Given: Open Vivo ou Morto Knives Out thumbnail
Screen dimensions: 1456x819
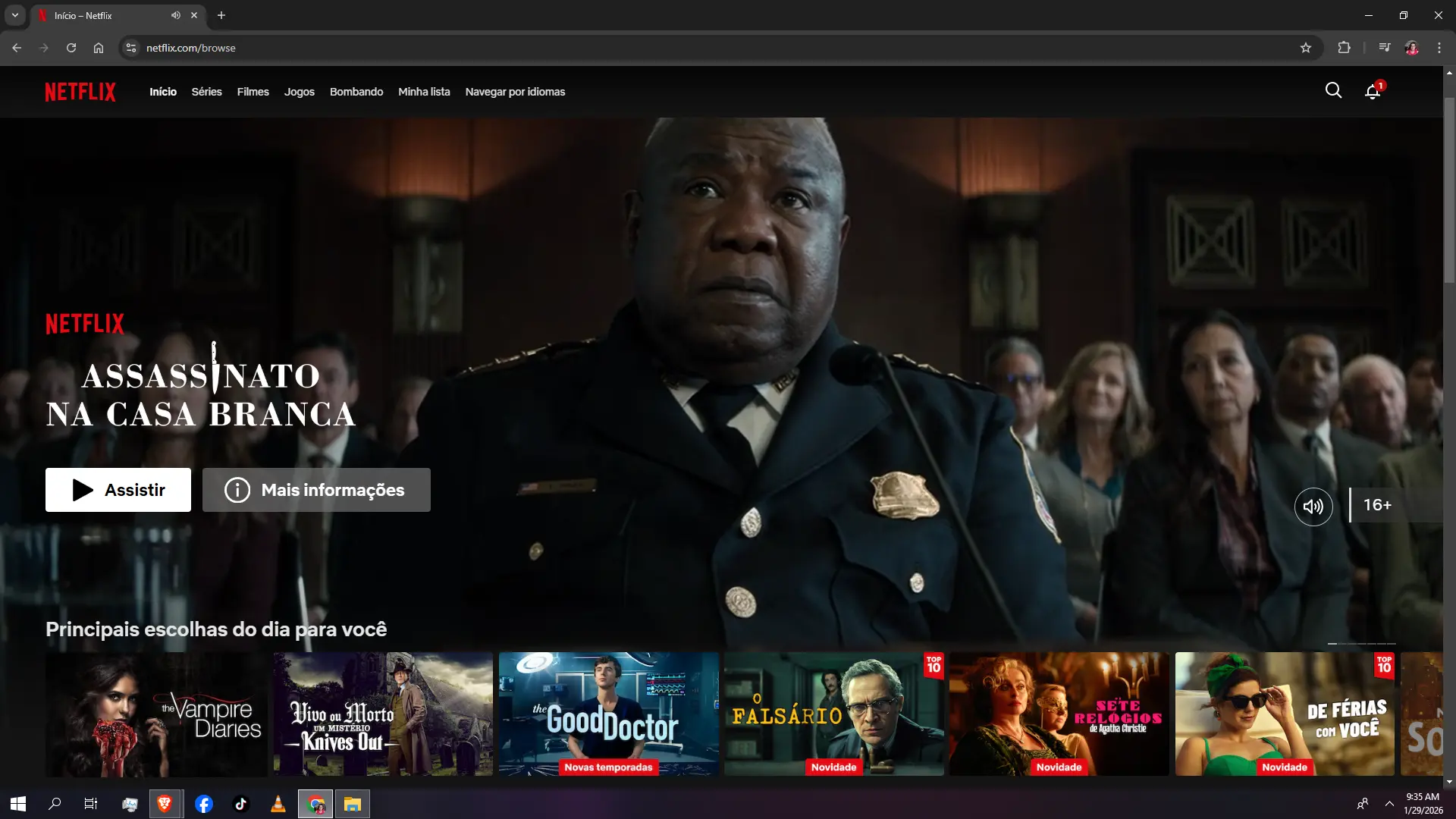Looking at the screenshot, I should 383,714.
